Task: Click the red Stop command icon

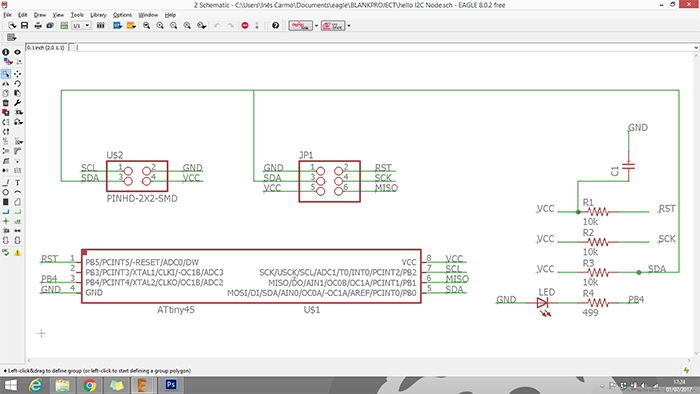Action: click(x=245, y=25)
